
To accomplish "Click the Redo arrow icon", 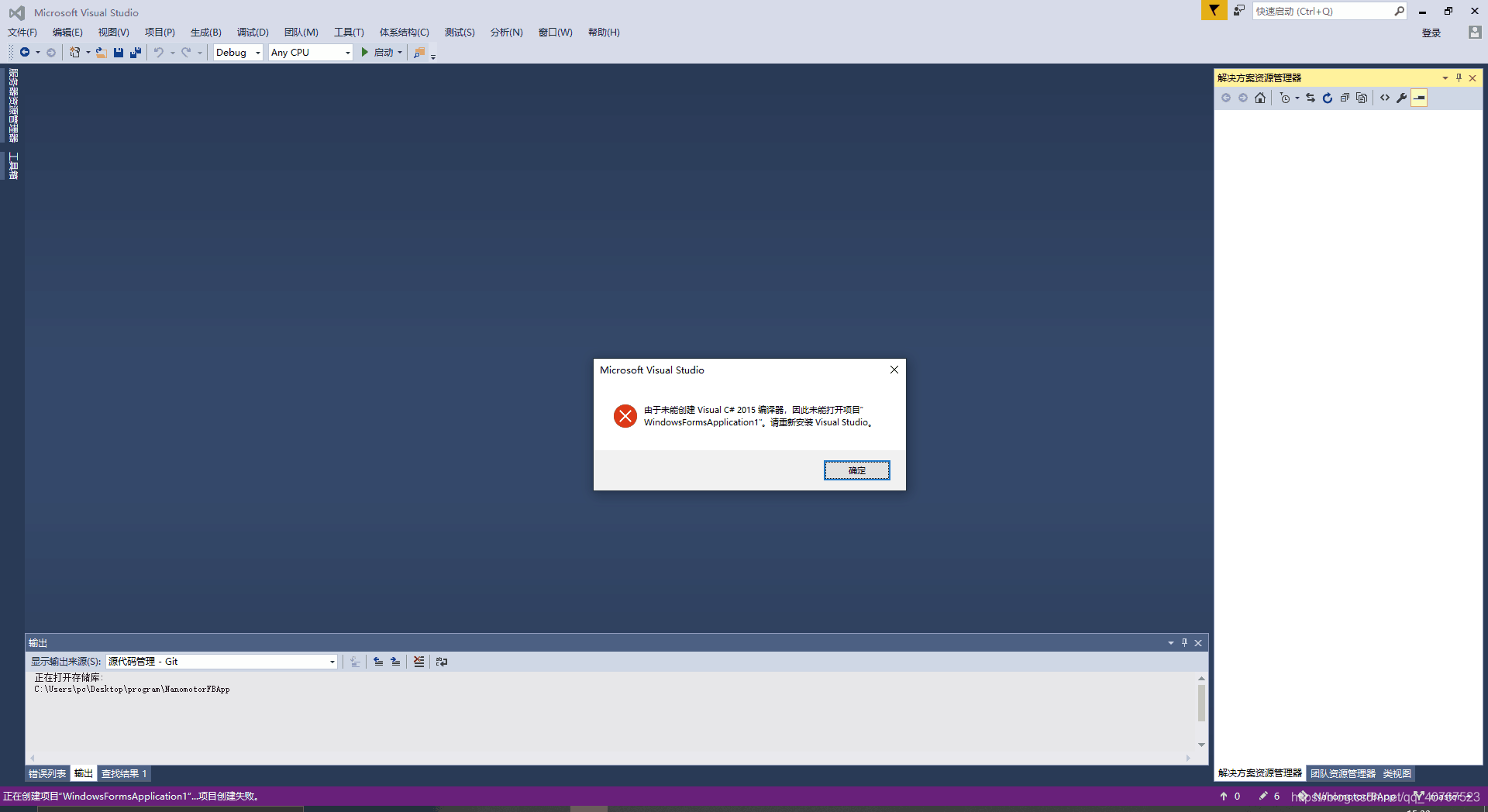I will click(186, 53).
